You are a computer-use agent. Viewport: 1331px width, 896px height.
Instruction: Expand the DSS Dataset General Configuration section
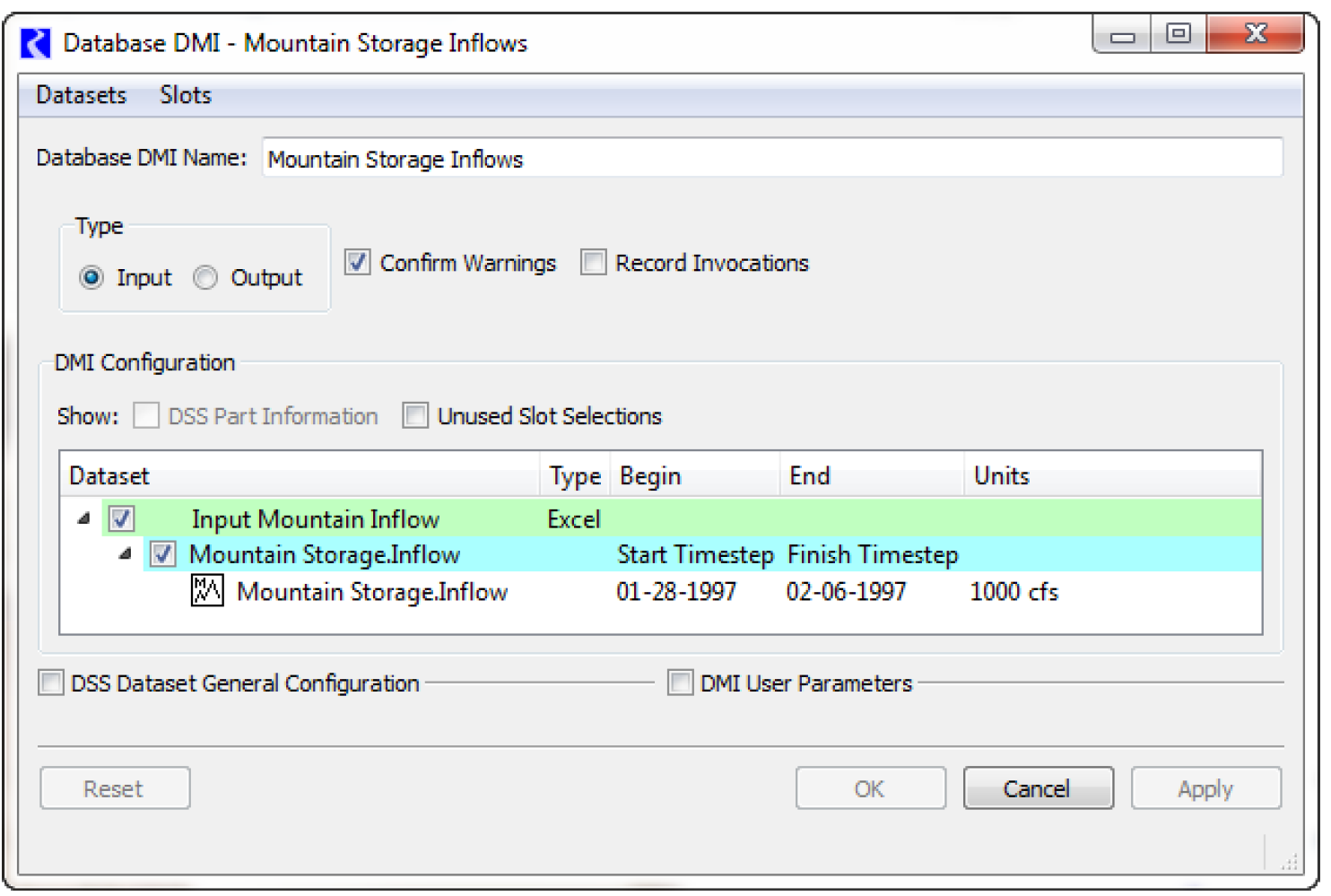(x=51, y=683)
